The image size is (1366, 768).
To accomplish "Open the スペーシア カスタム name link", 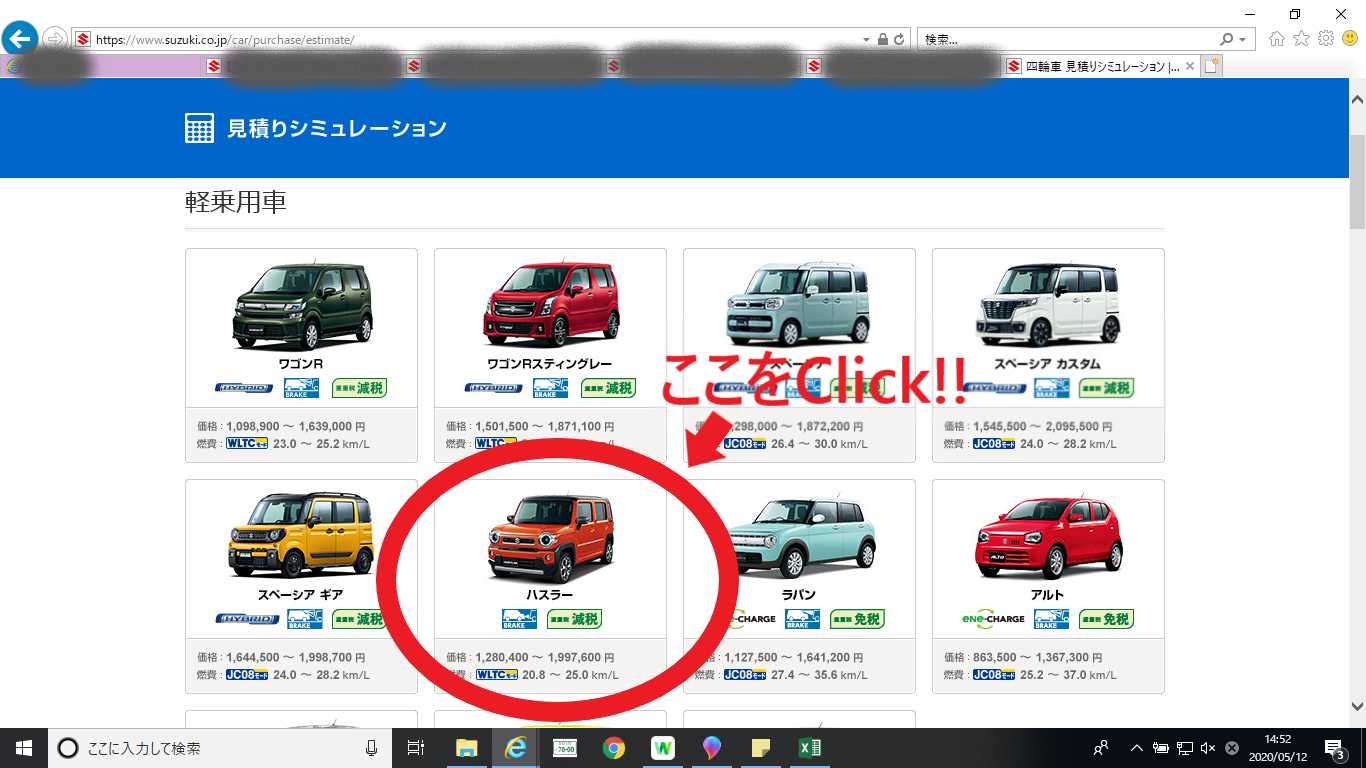I will (x=1048, y=364).
